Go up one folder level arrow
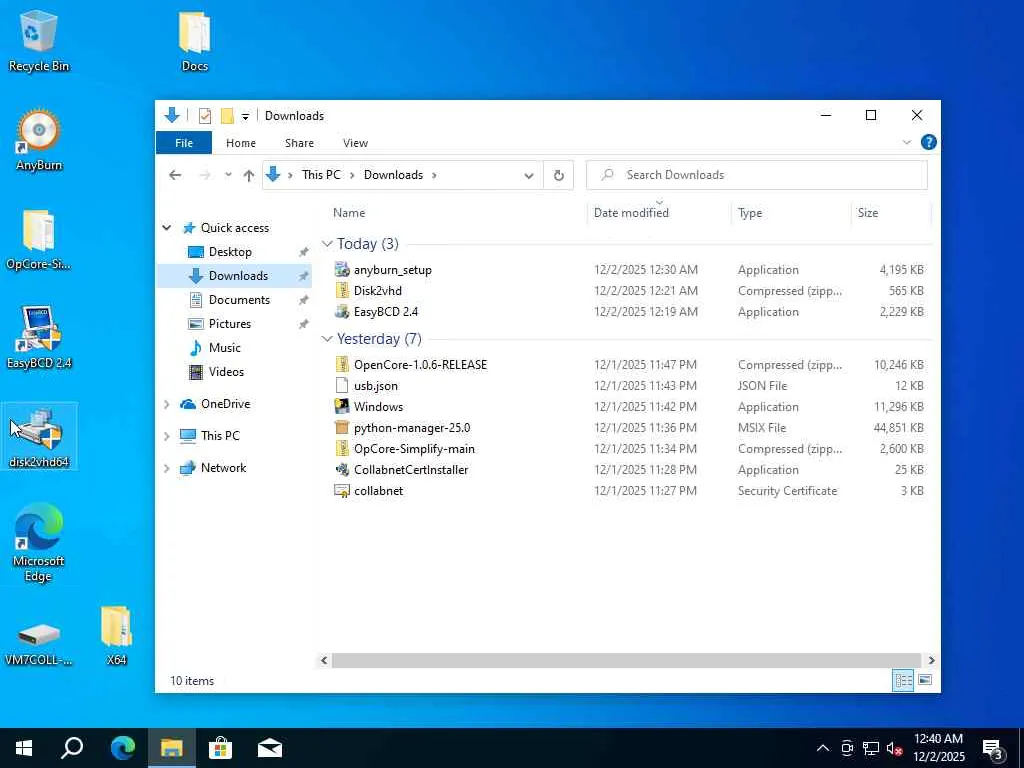This screenshot has width=1024, height=768. [248, 175]
